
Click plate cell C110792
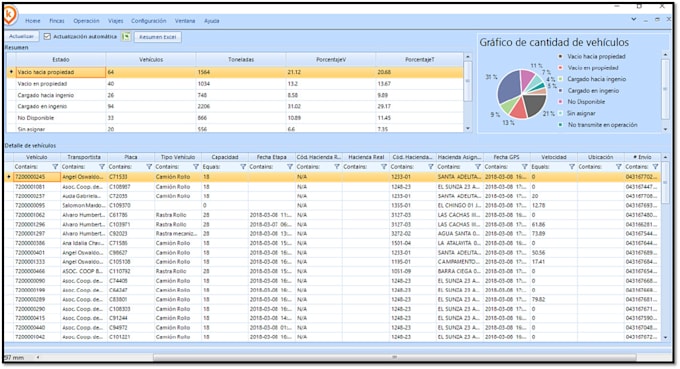(x=131, y=271)
